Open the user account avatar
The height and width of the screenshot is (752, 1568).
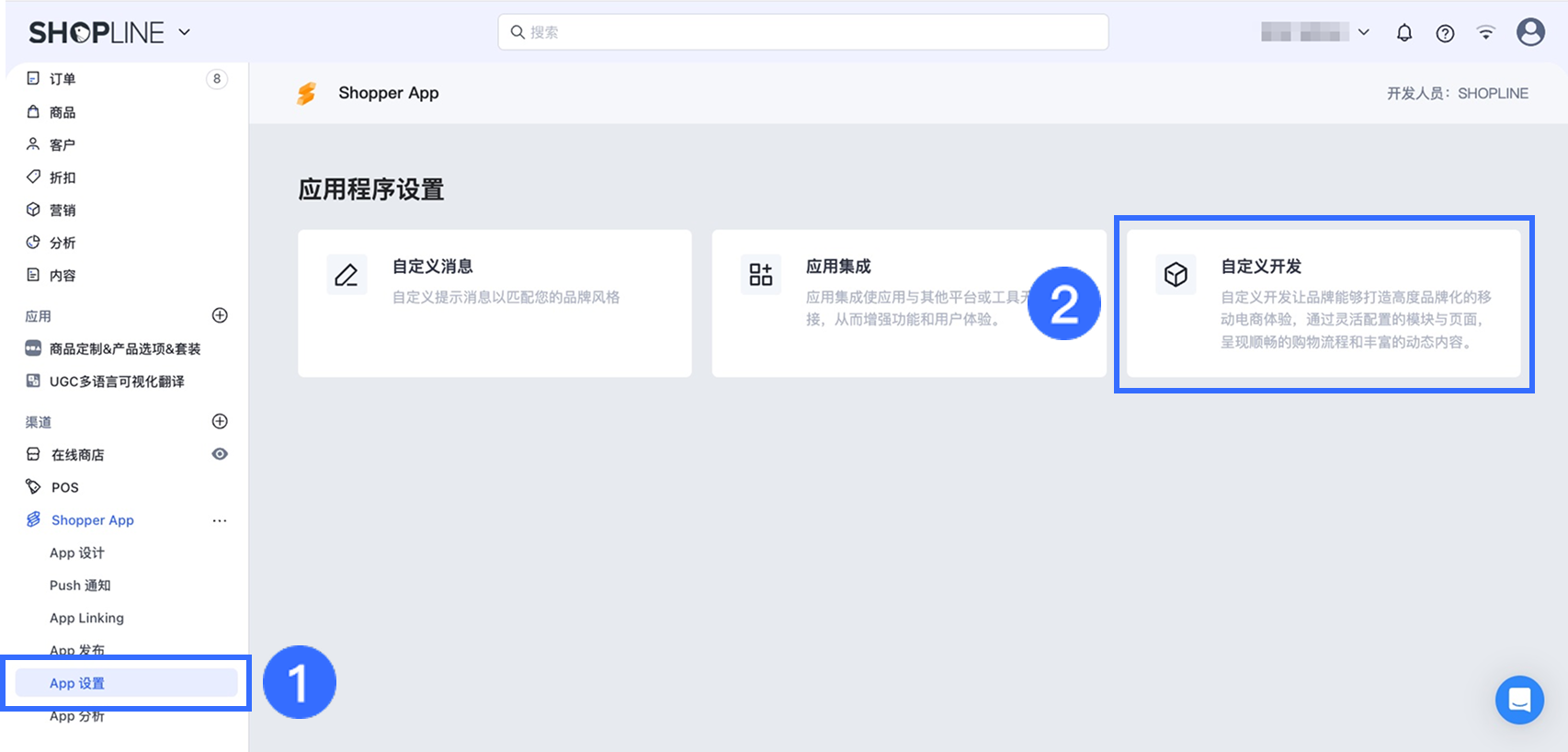pos(1530,32)
